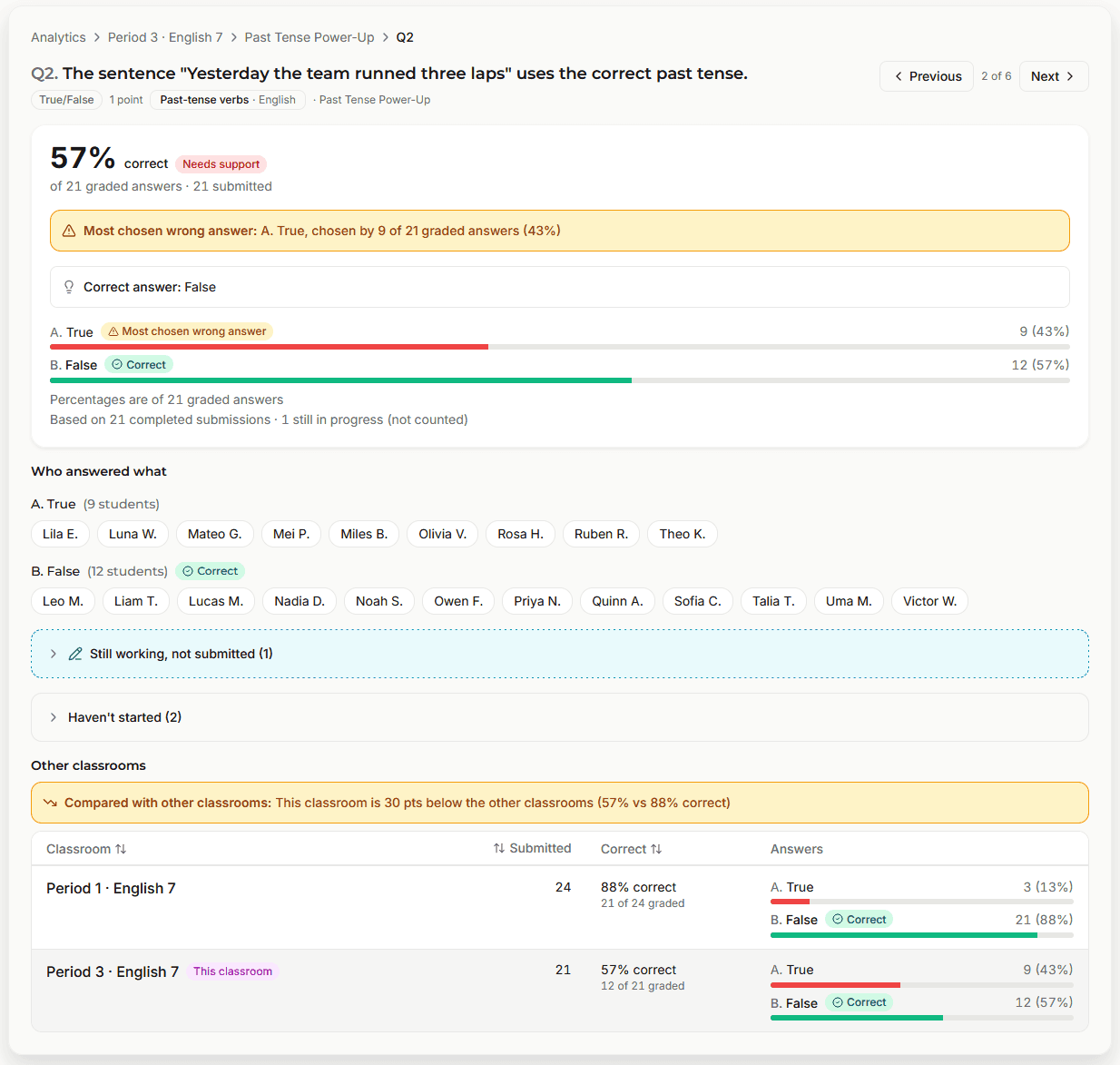Select student chip Miles B.

point(364,534)
